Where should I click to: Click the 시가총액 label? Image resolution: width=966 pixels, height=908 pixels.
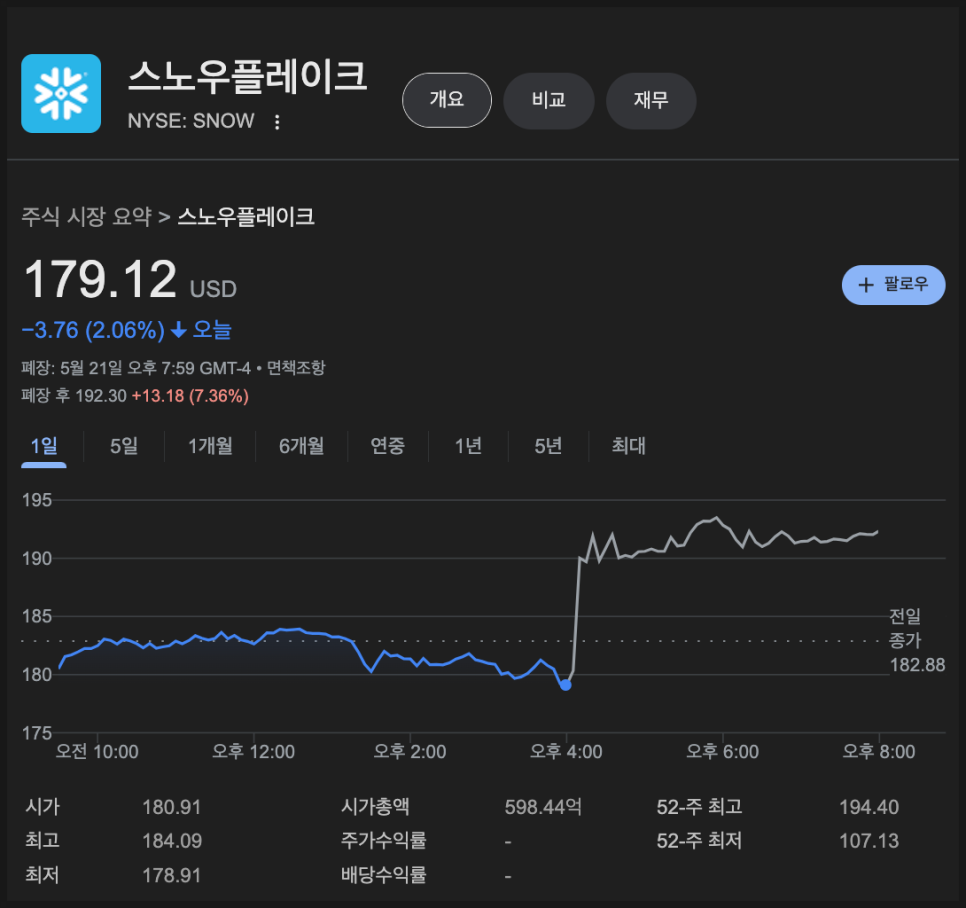(375, 806)
